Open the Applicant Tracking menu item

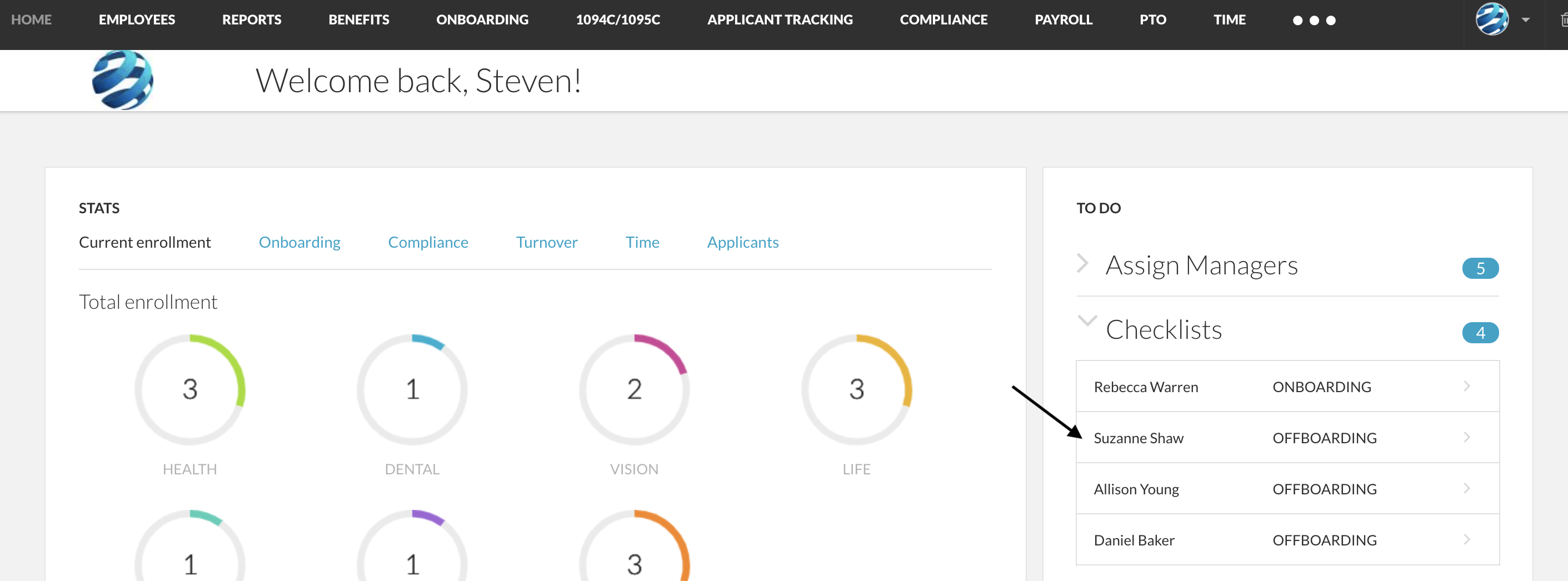tap(780, 19)
